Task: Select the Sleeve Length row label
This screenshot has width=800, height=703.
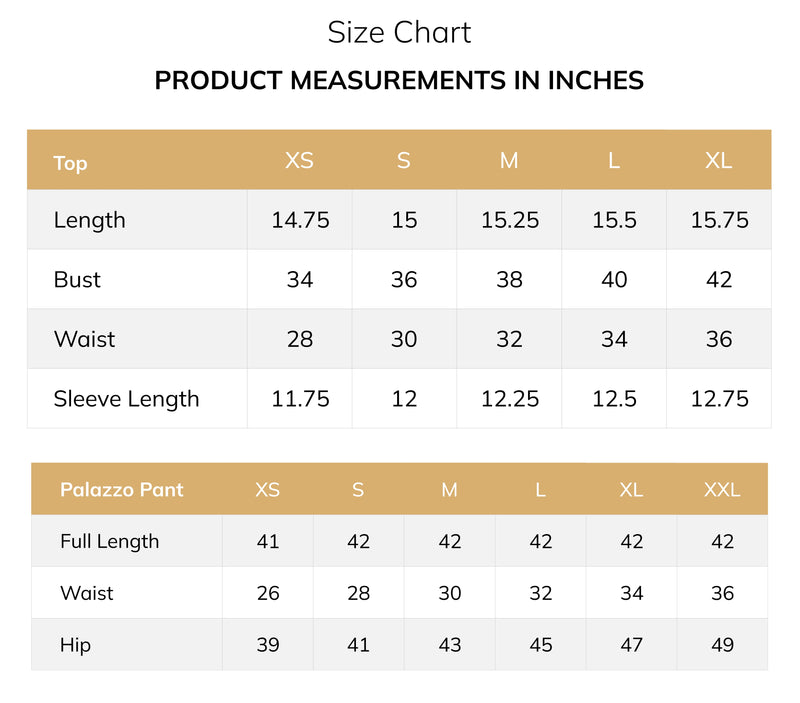Action: [127, 399]
